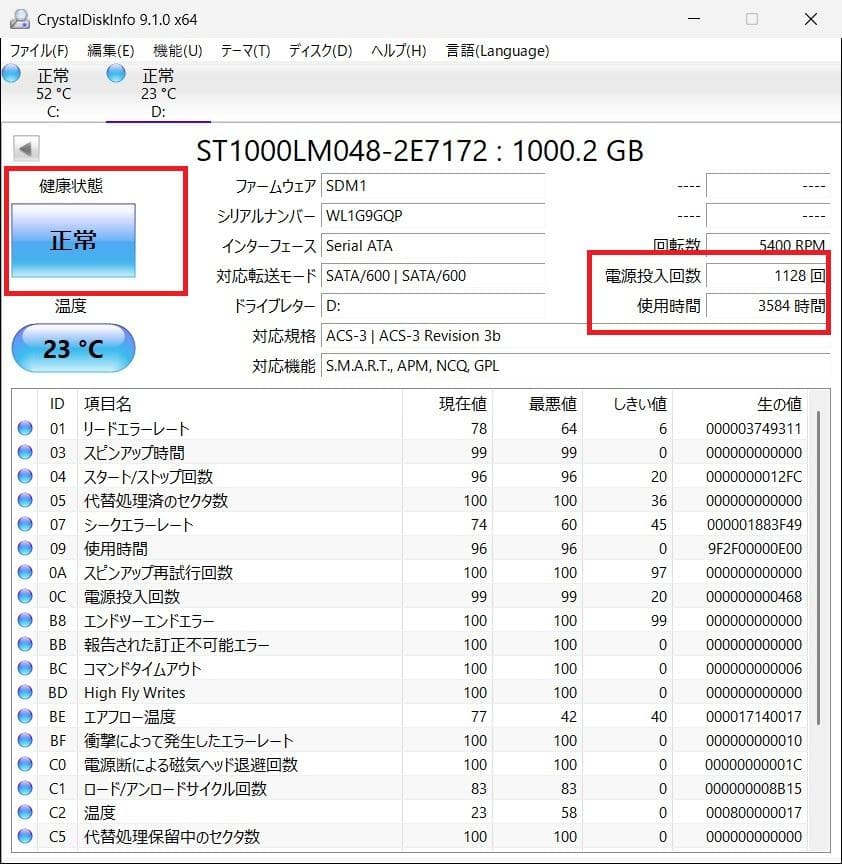Image resolution: width=842 pixels, height=864 pixels.
Task: Click status orb of row BB 報告された訂正不可能エラー
Action: pyautogui.click(x=25, y=644)
